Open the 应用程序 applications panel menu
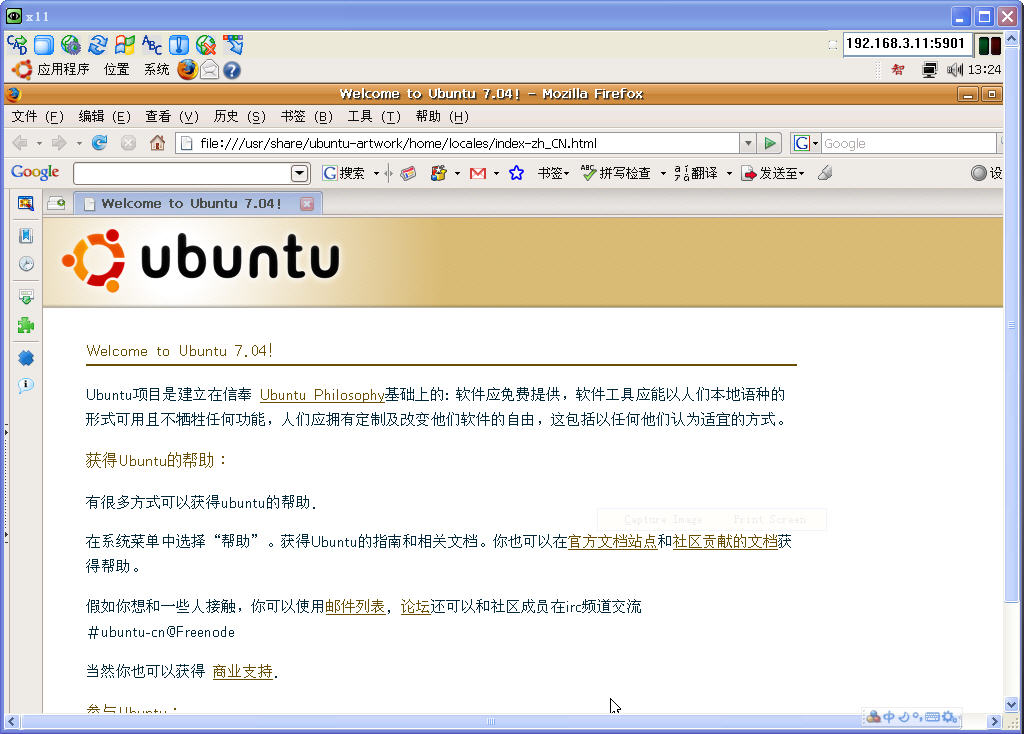 click(x=63, y=69)
